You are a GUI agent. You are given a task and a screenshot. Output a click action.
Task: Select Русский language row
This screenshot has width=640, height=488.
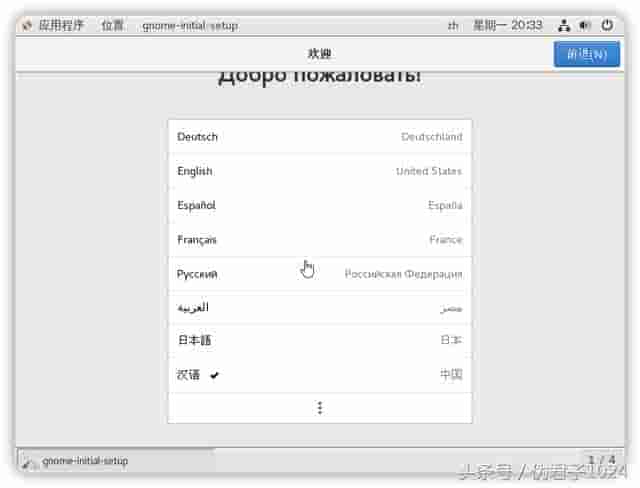tap(320, 274)
